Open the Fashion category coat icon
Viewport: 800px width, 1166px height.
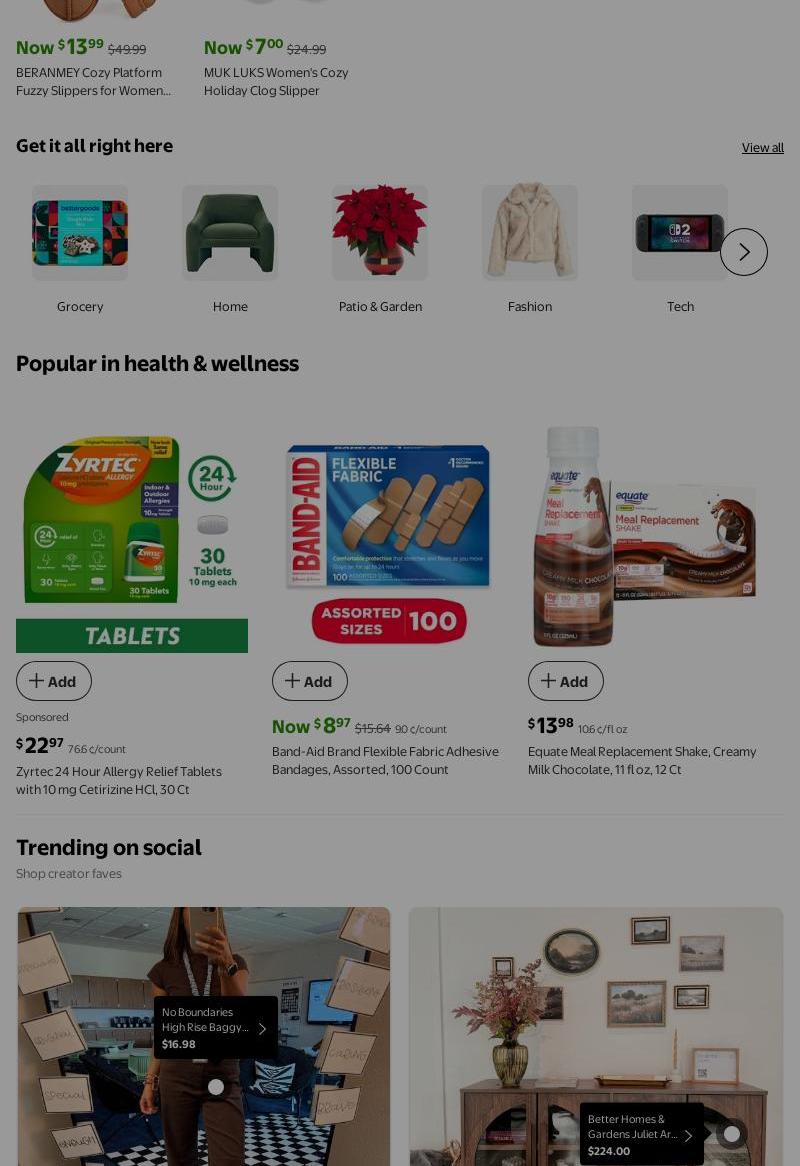click(x=529, y=233)
